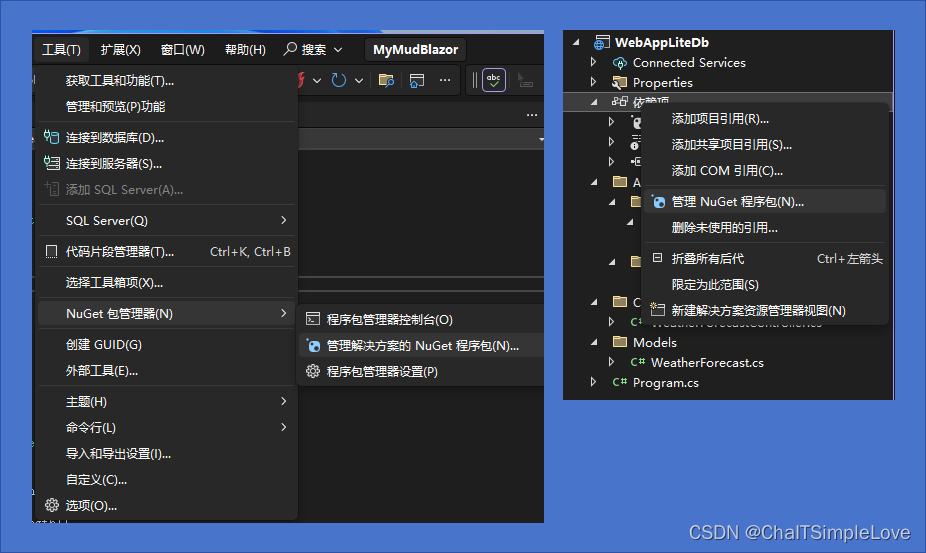Click the 管理解决方案的 NuGet 程序包 icon

coord(313,346)
